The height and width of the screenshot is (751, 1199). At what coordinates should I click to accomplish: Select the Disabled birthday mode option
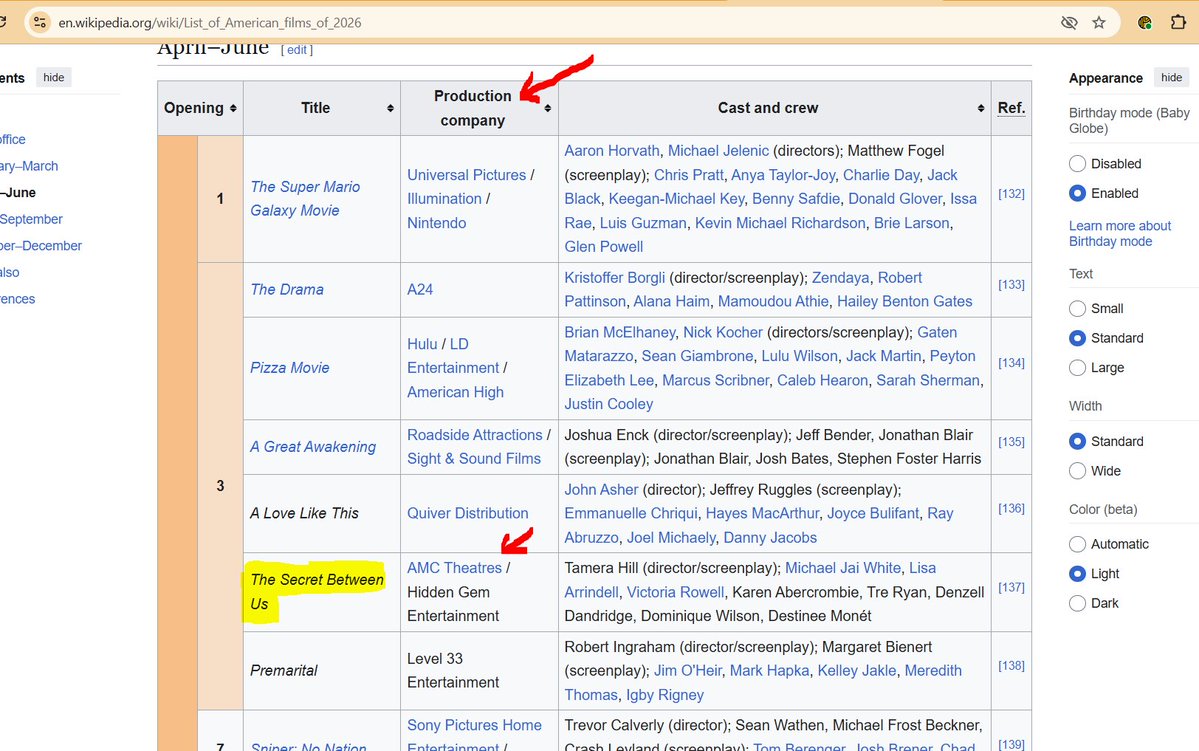(x=1077, y=164)
